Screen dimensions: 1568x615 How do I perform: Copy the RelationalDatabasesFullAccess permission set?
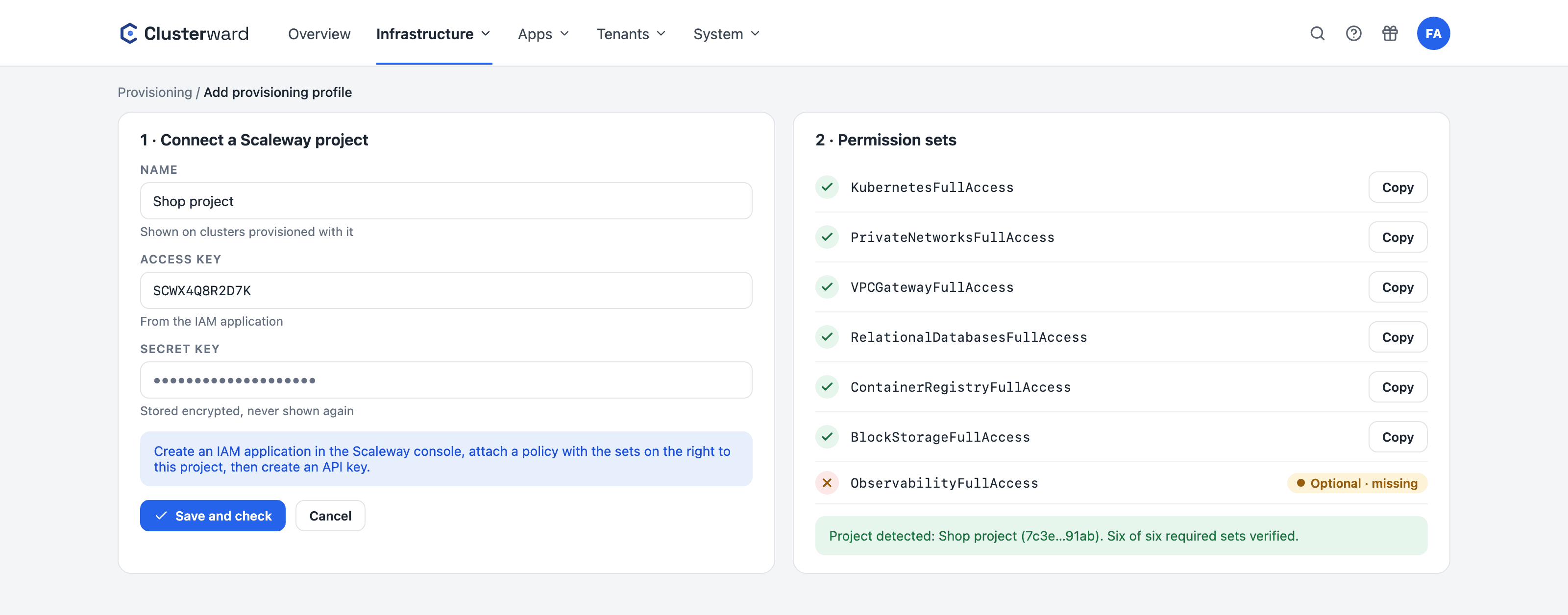1397,336
